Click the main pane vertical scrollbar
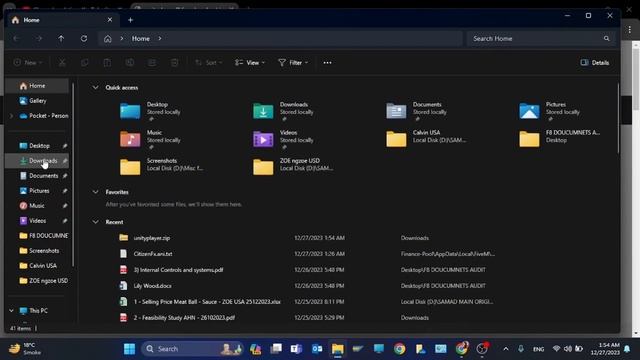640x360 pixels. coord(618,118)
